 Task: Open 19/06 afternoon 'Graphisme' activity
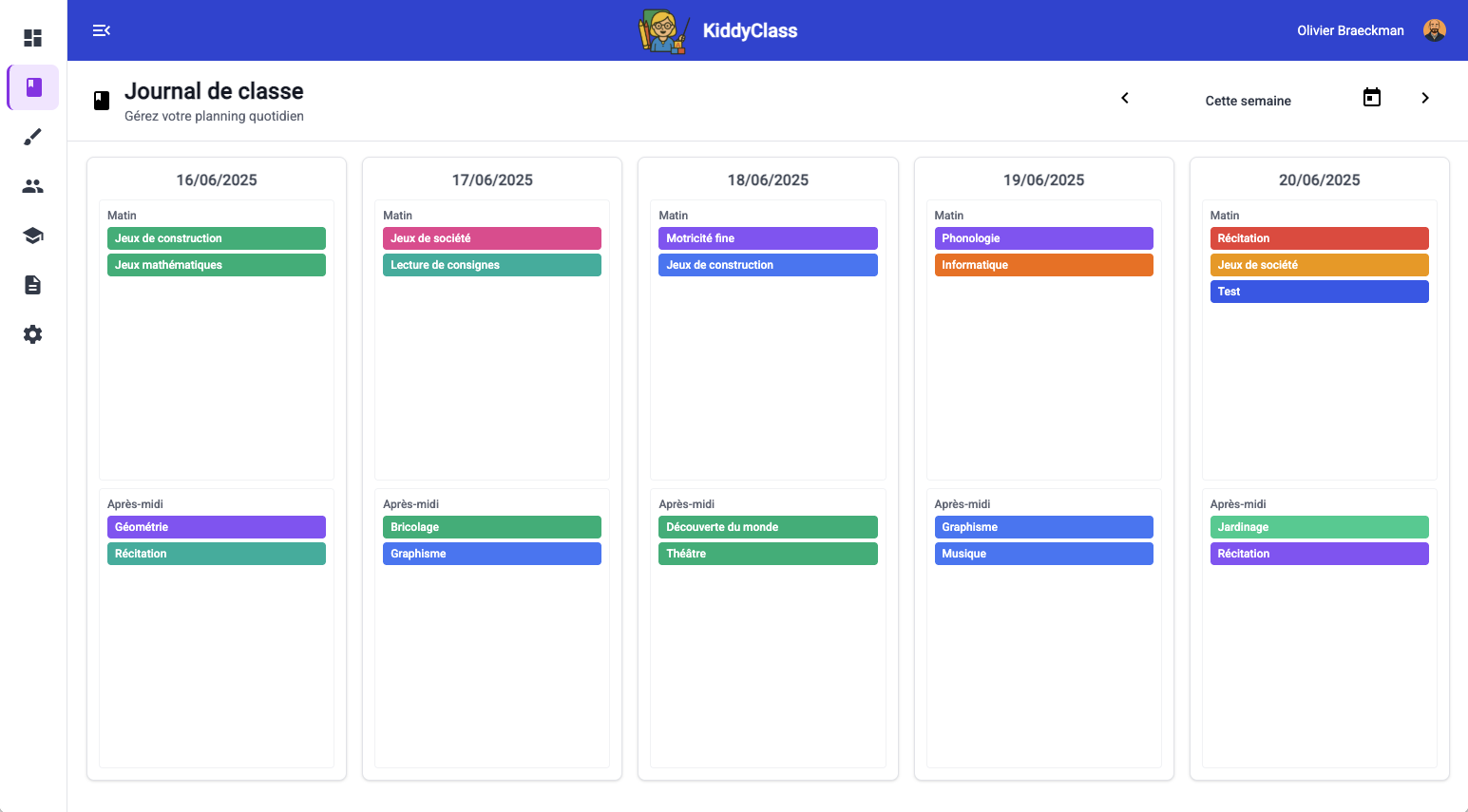click(1043, 527)
